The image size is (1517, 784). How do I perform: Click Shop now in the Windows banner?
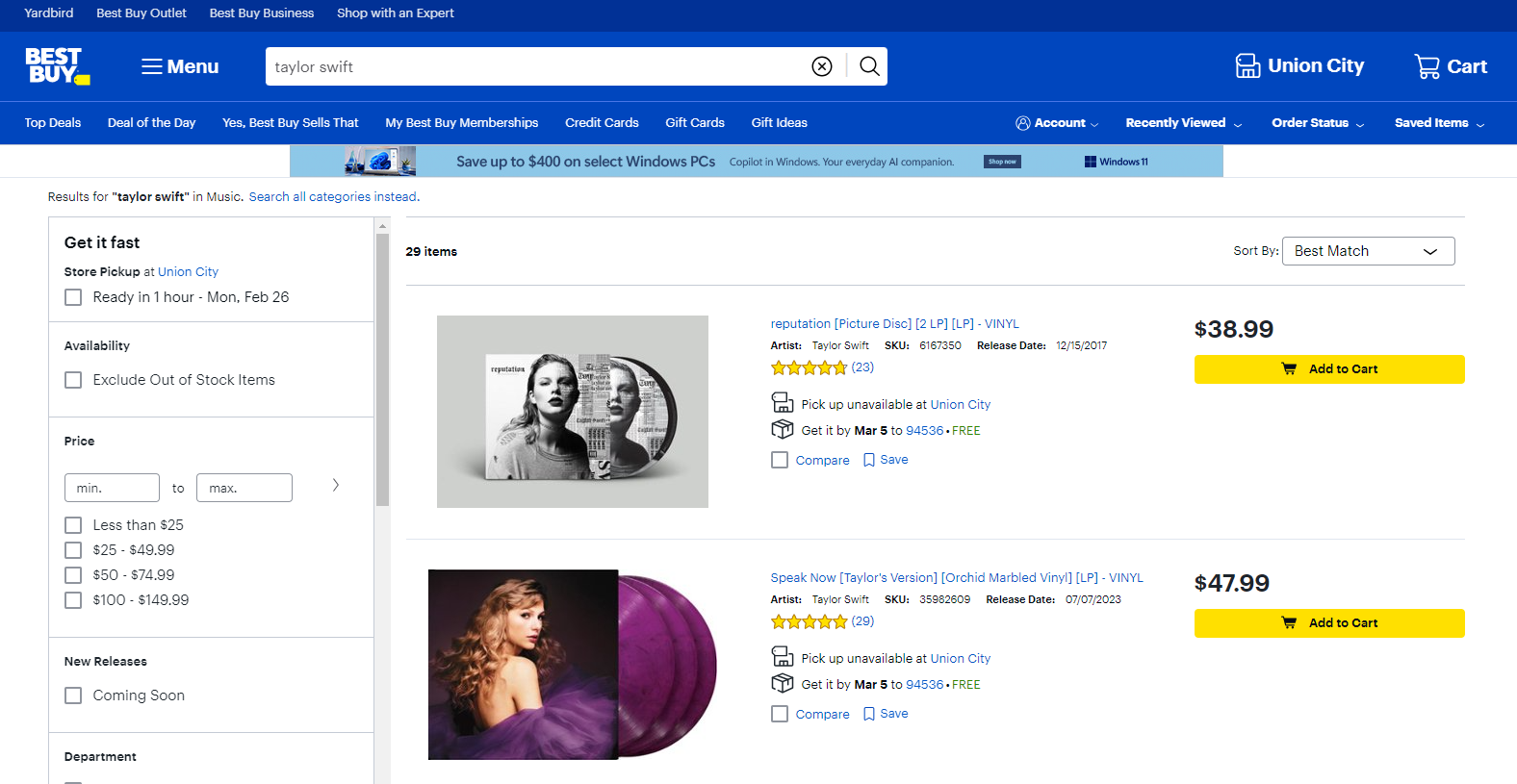tap(1002, 162)
